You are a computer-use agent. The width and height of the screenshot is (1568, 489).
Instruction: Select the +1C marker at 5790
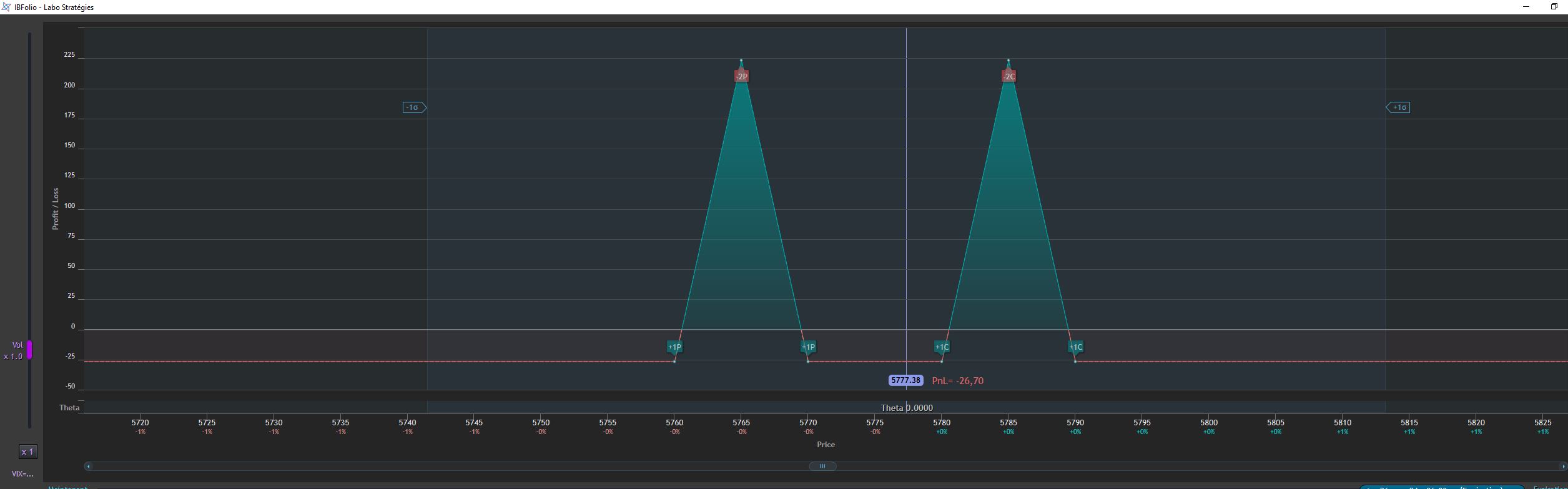tap(1075, 347)
